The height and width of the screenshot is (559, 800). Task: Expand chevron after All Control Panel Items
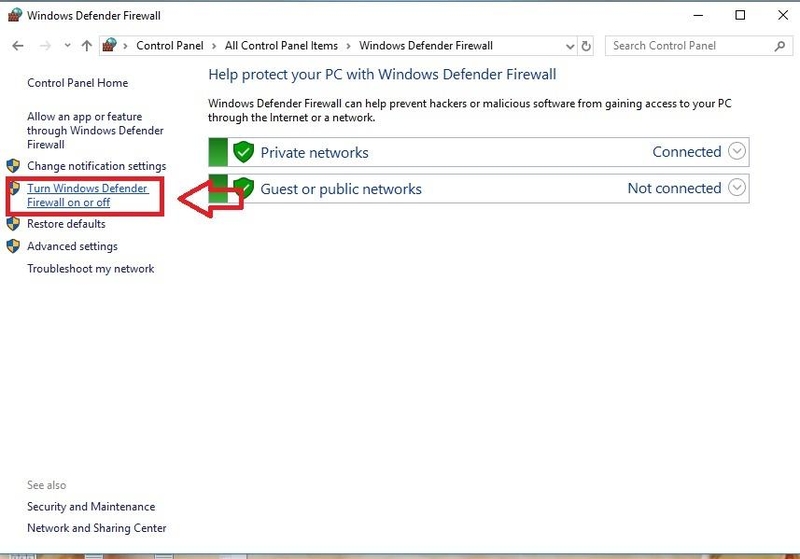pos(348,46)
